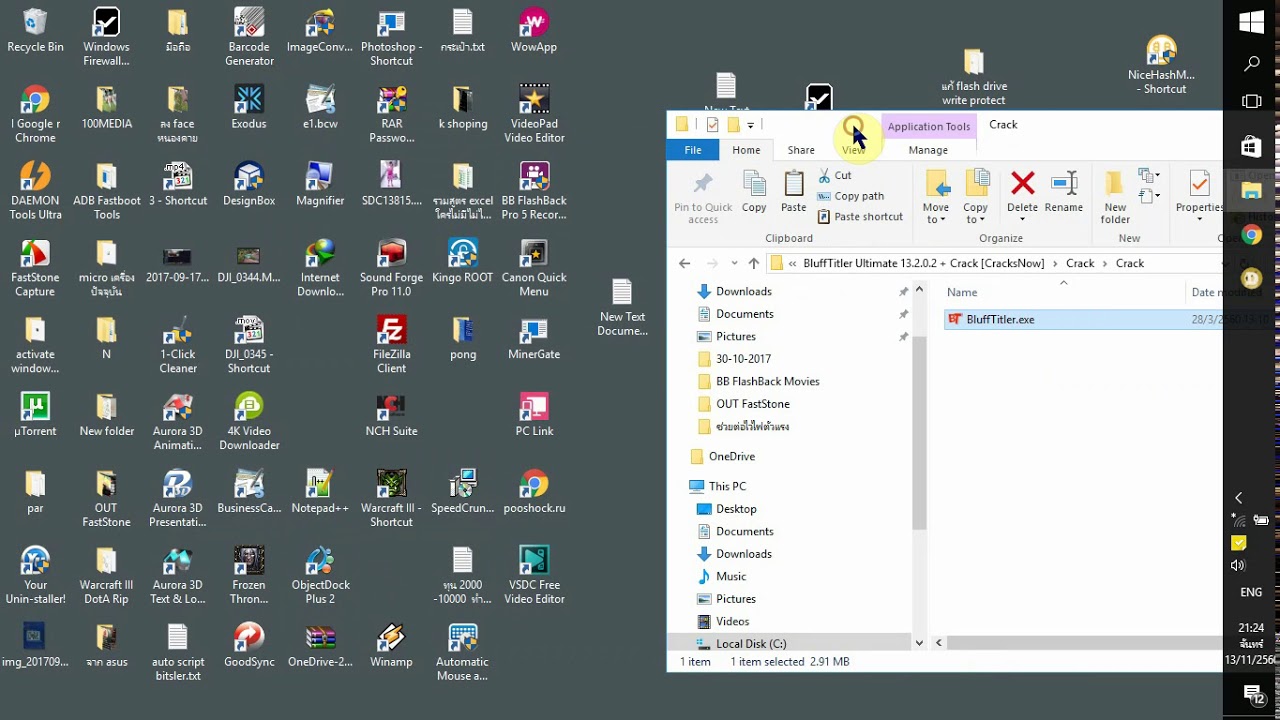The width and height of the screenshot is (1280, 720).
Task: Click the taskbar Search magnifier icon
Action: [1251, 64]
